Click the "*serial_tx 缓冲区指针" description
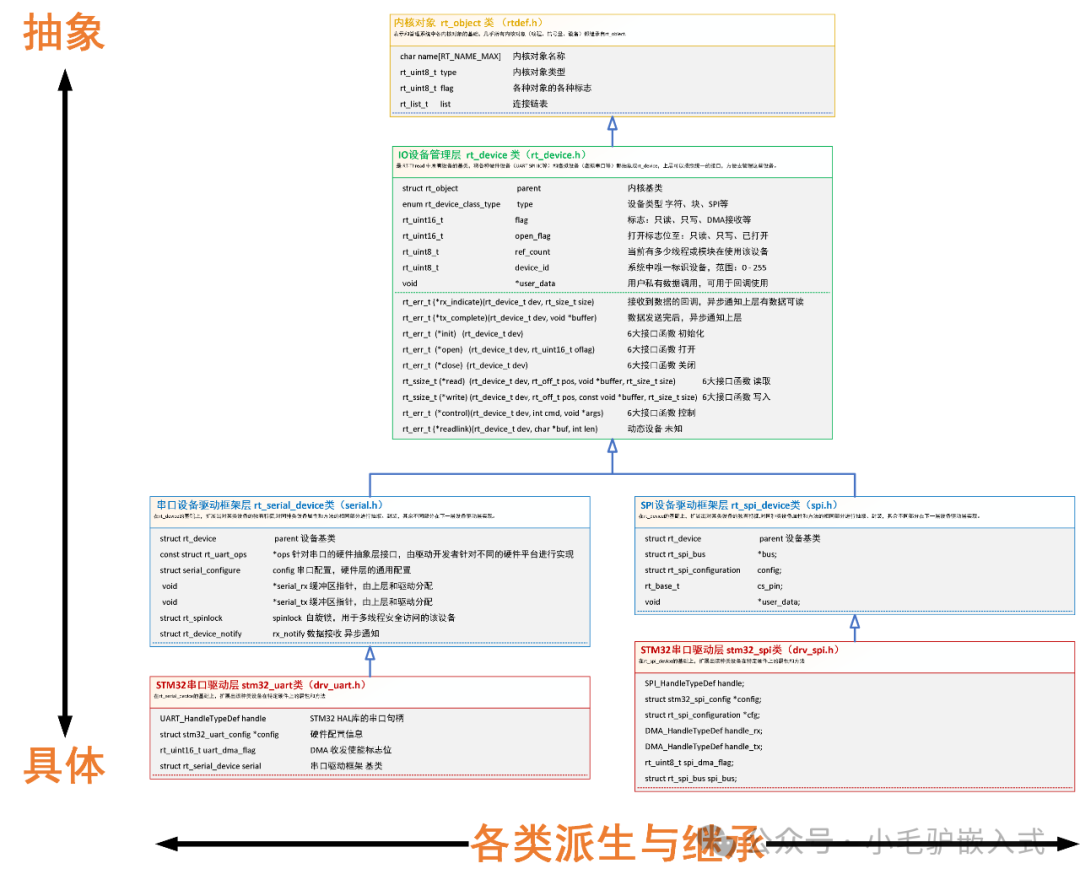 coord(352,602)
